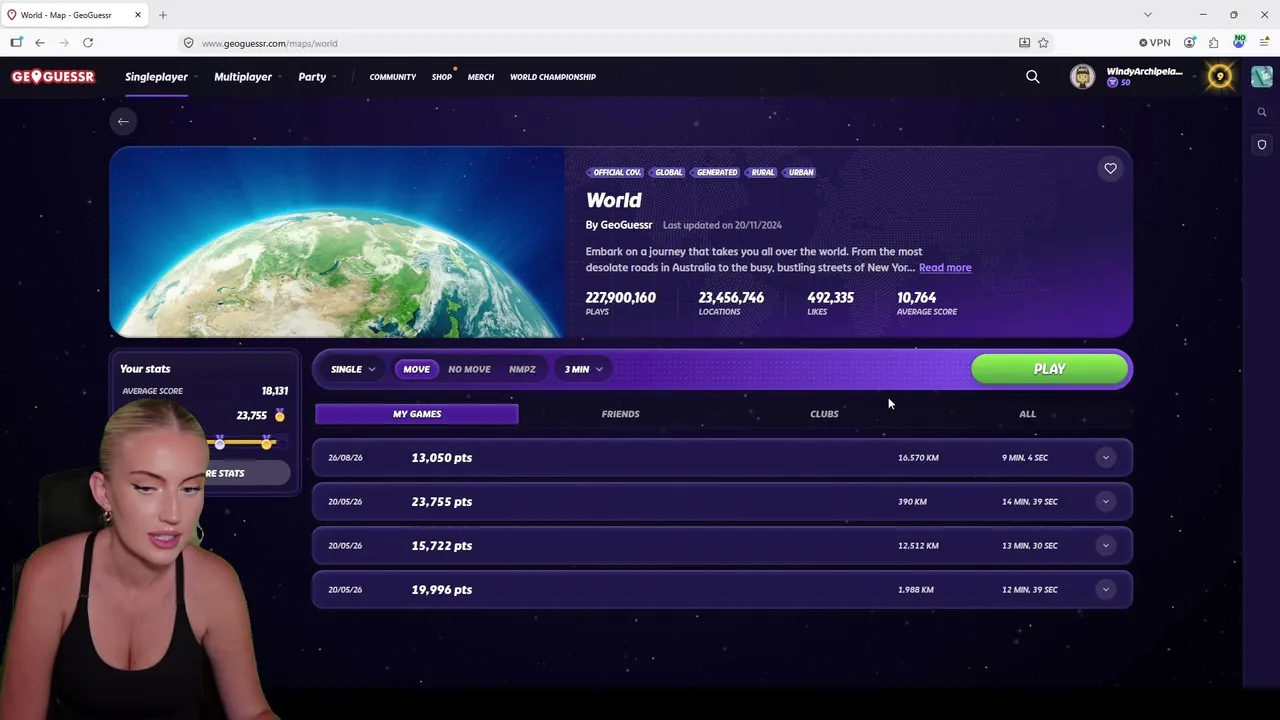Click the browser sidebar shield icon
Screen dimensions: 1280x720
1262,145
